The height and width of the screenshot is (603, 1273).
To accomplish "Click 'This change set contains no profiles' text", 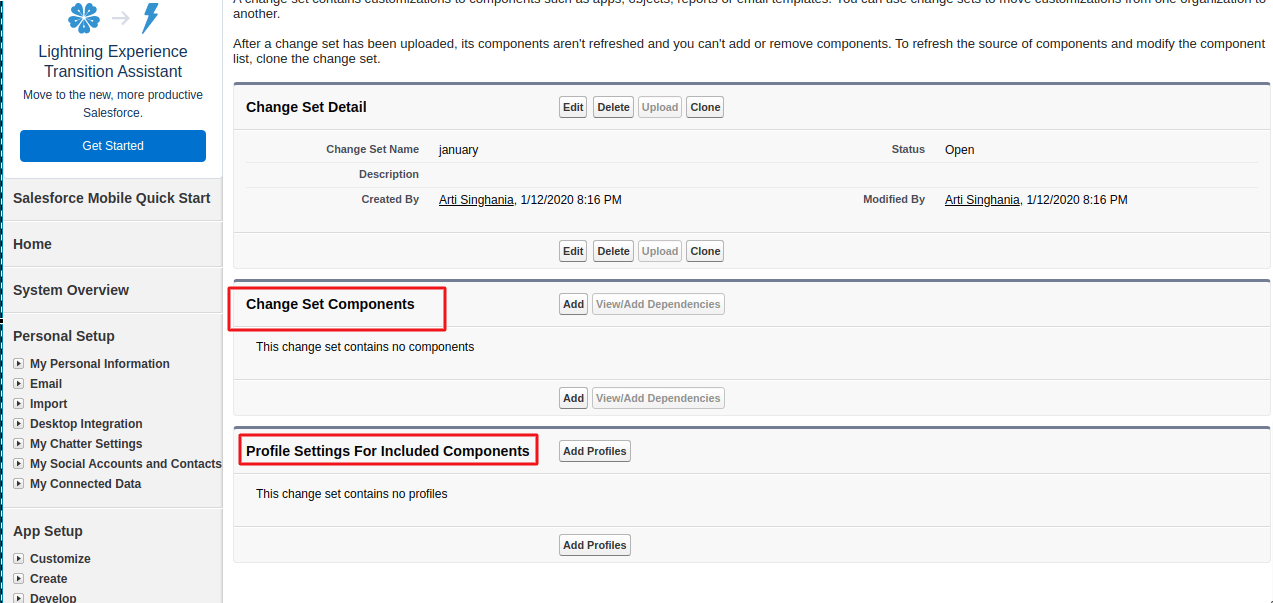I will 352,494.
